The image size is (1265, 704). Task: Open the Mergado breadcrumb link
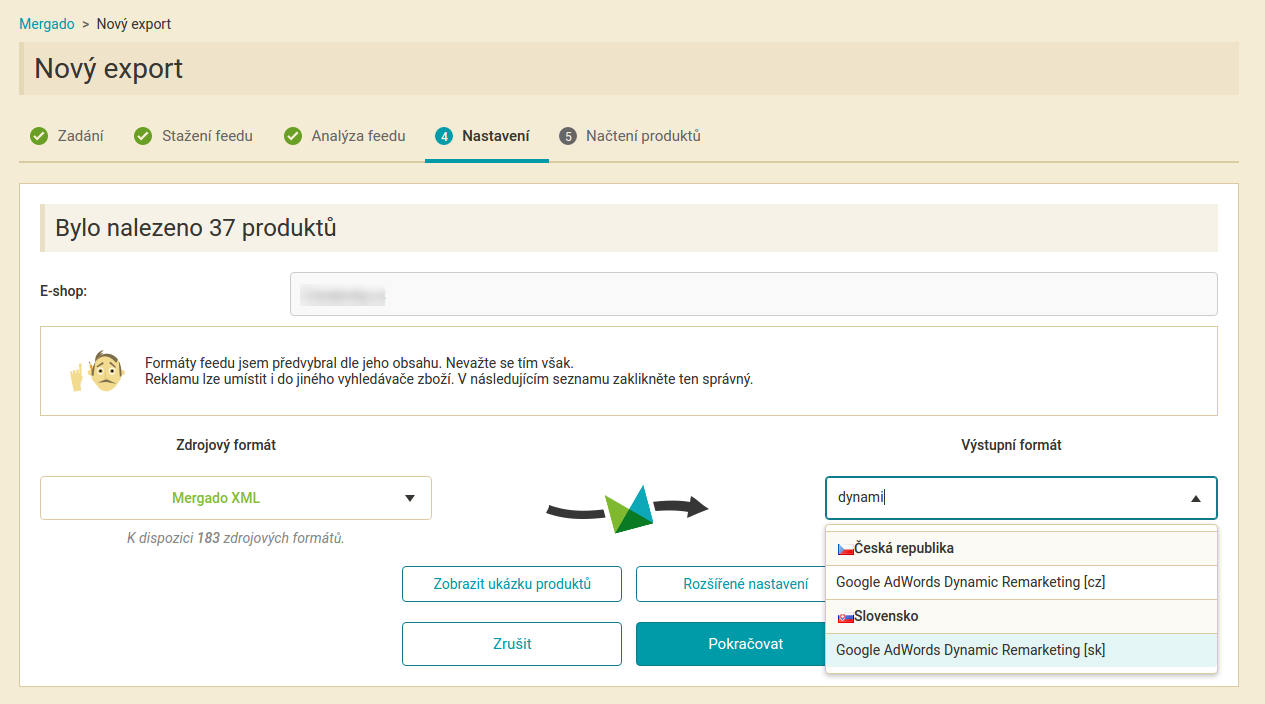click(x=47, y=24)
